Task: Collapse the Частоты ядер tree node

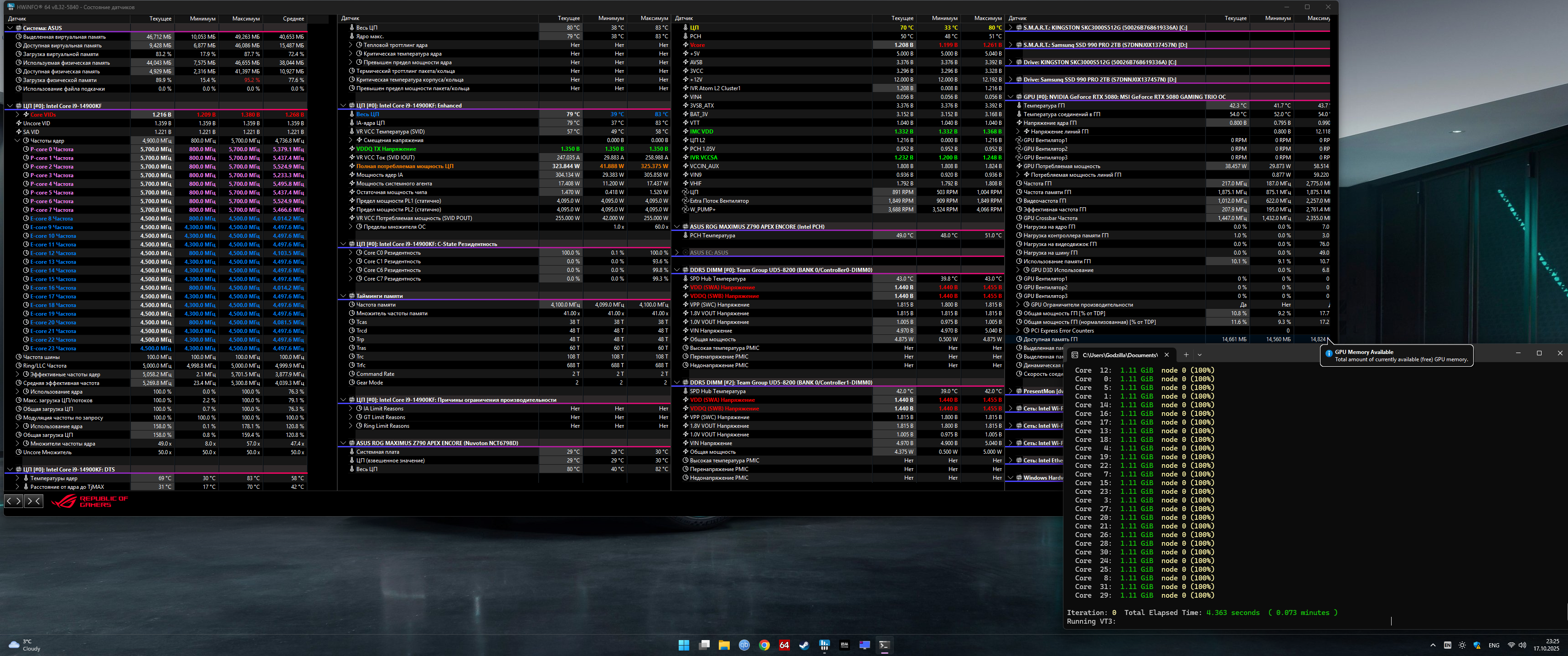Action: pos(18,141)
